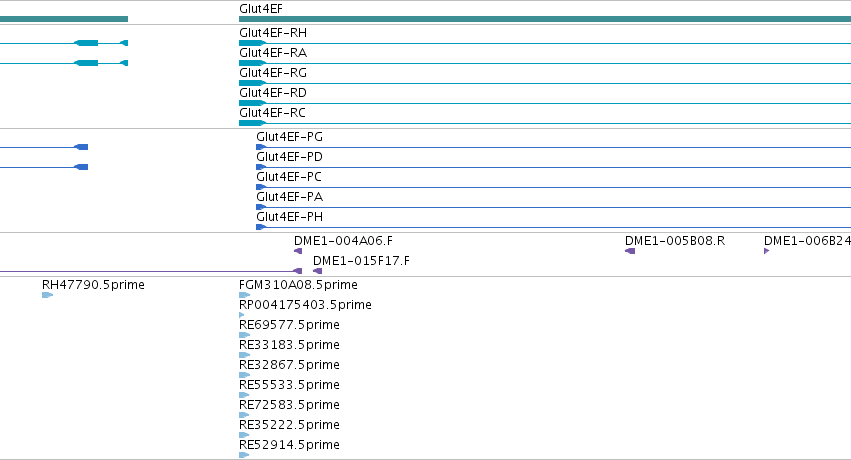
Task: Click RE33183.5prime arrow glyph
Action: [x=244, y=355]
